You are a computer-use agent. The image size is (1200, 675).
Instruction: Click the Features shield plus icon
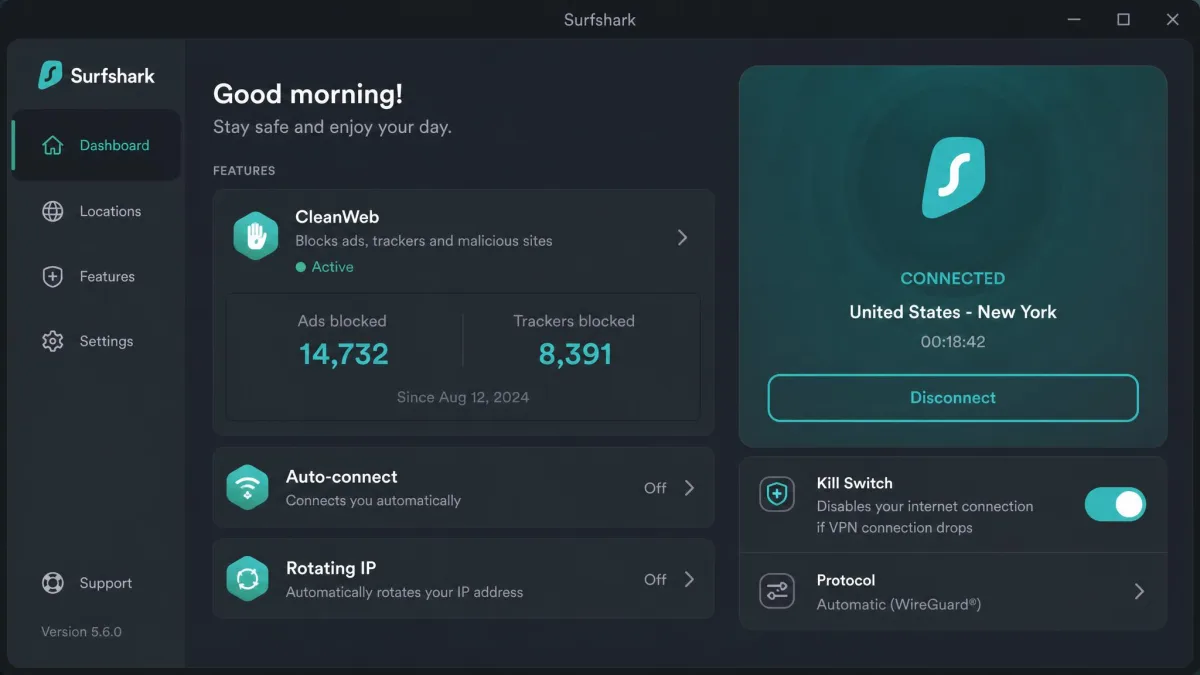pyautogui.click(x=52, y=276)
